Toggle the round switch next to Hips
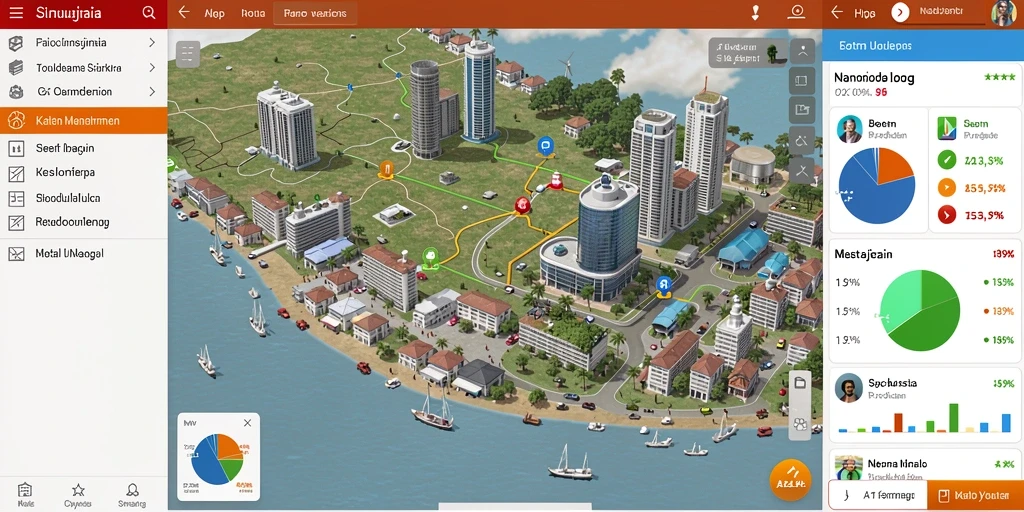Screen dimensions: 1024x512 coord(901,12)
